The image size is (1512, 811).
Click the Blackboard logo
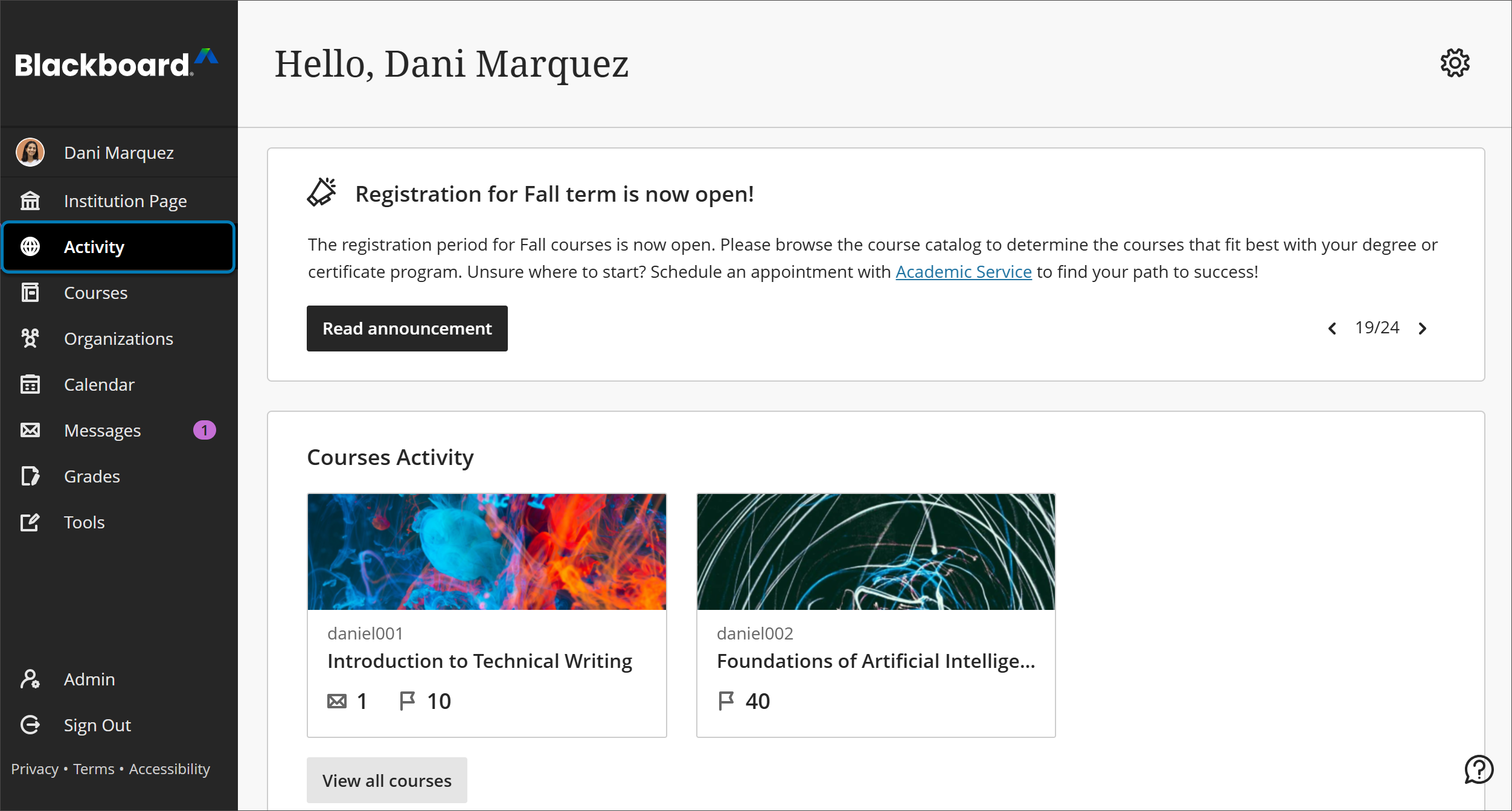[115, 63]
